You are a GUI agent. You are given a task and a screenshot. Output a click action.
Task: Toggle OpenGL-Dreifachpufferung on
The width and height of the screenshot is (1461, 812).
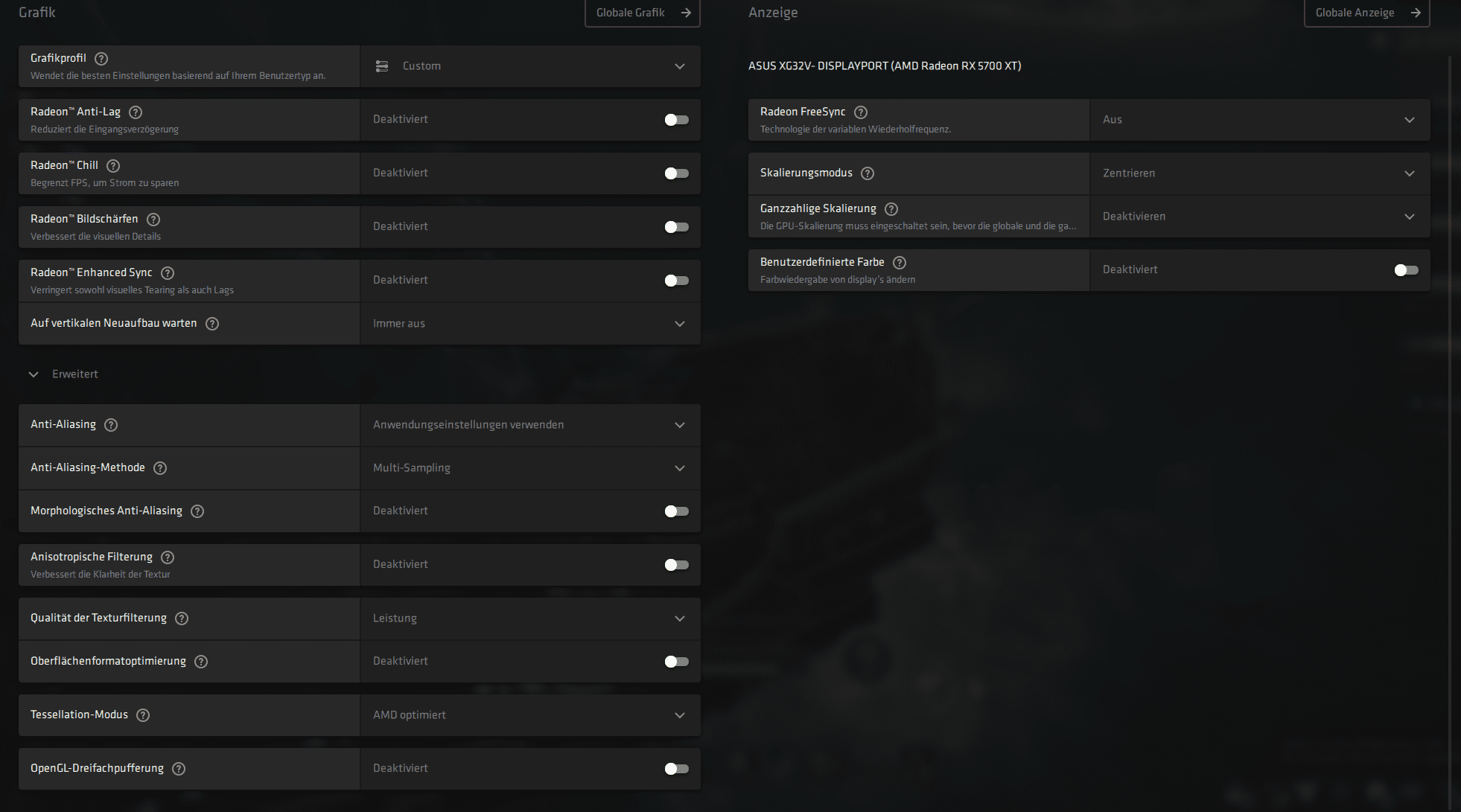click(677, 769)
